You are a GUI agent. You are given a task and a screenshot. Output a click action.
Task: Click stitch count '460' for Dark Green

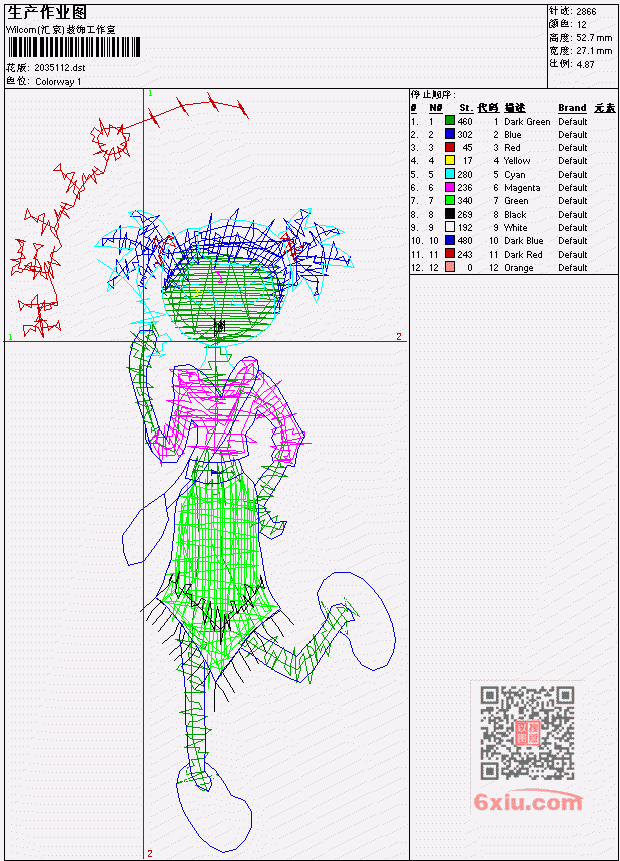pos(465,121)
